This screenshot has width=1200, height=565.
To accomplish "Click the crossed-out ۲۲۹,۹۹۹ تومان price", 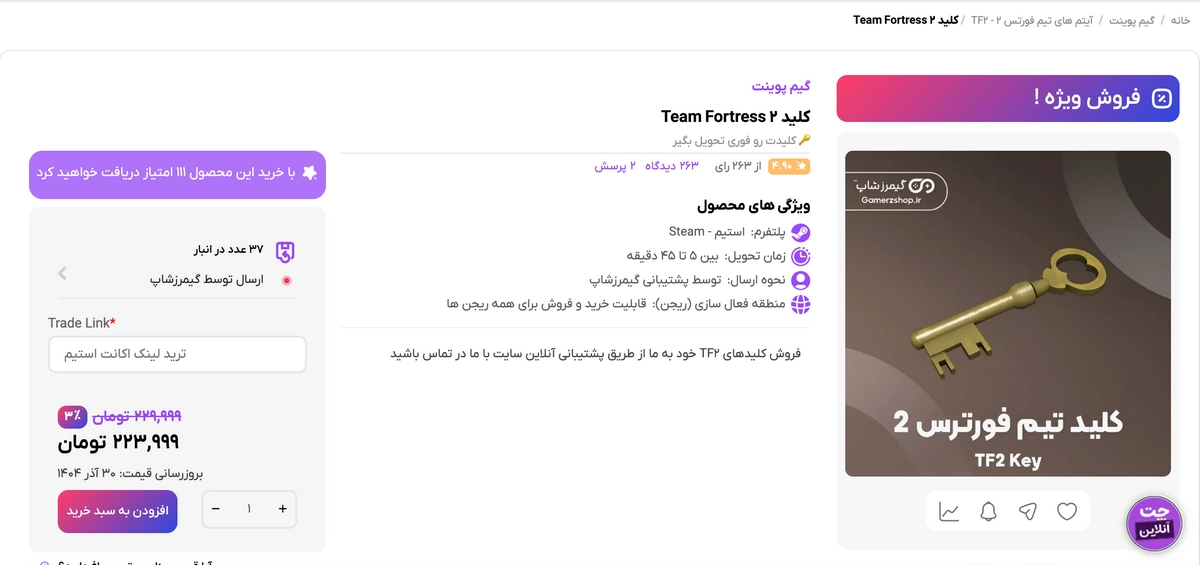I will 136,416.
